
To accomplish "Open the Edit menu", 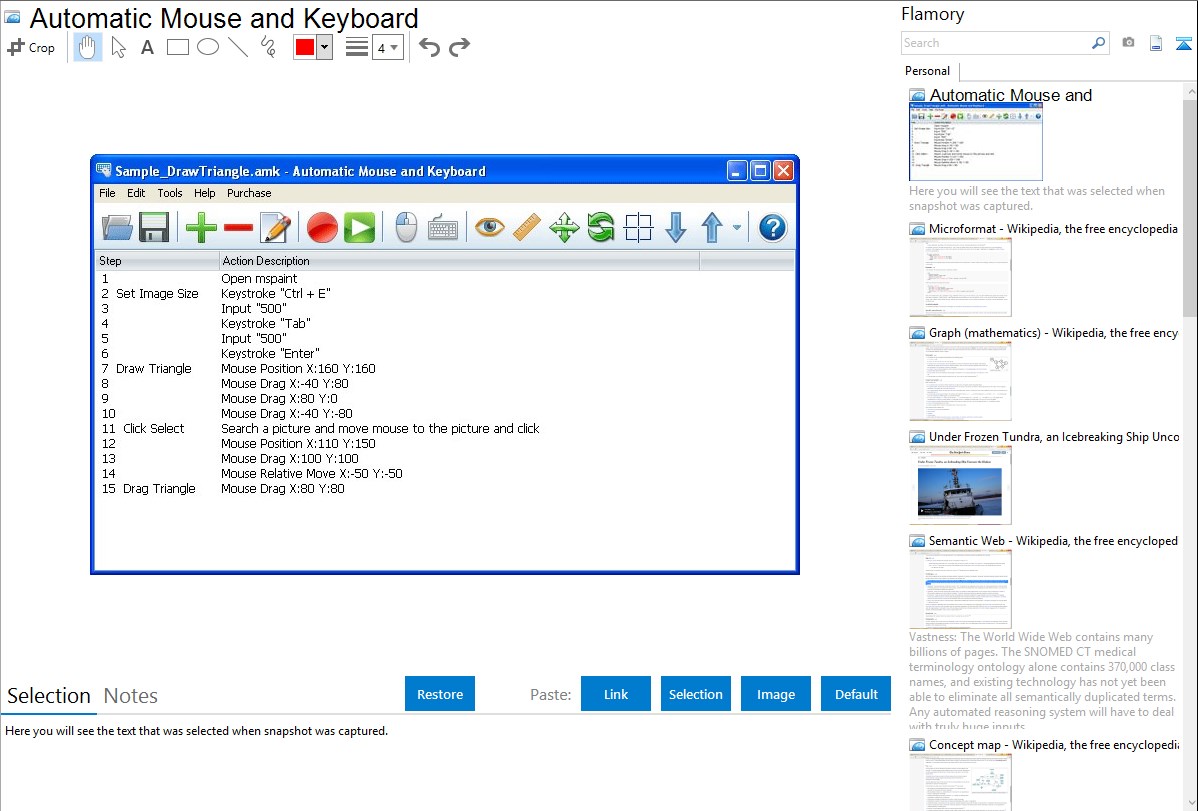I will coord(136,193).
